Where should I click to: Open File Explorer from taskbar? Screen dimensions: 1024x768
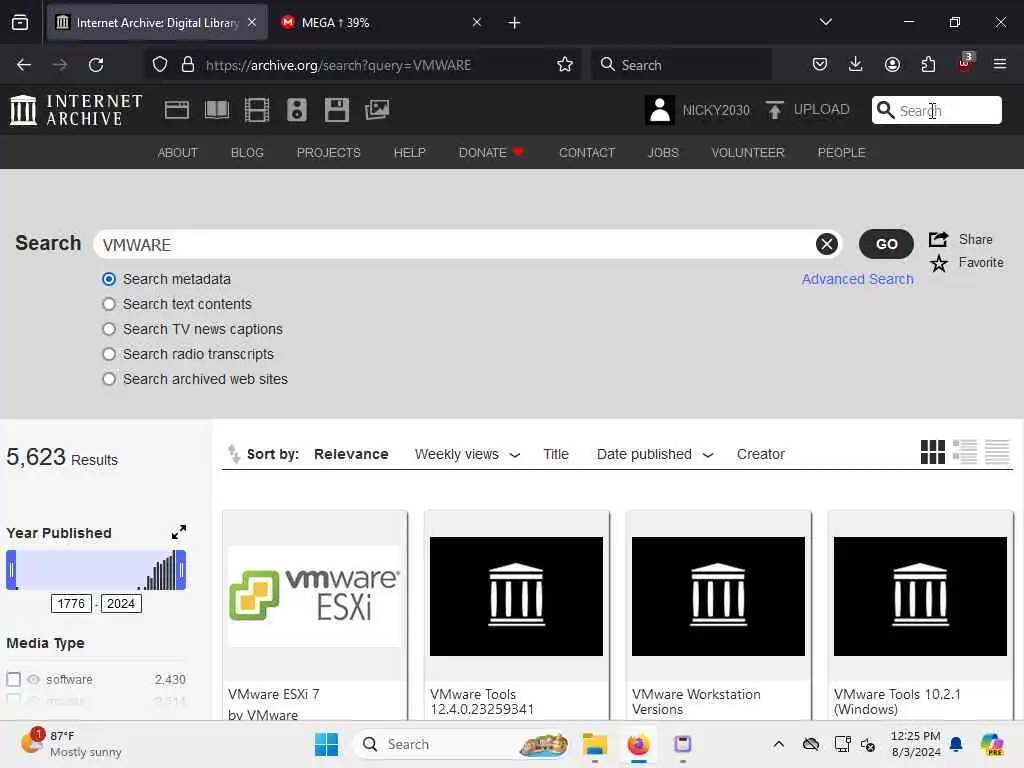coord(595,744)
